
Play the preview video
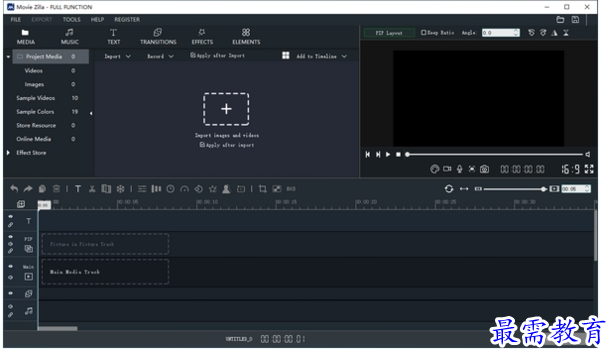click(388, 154)
